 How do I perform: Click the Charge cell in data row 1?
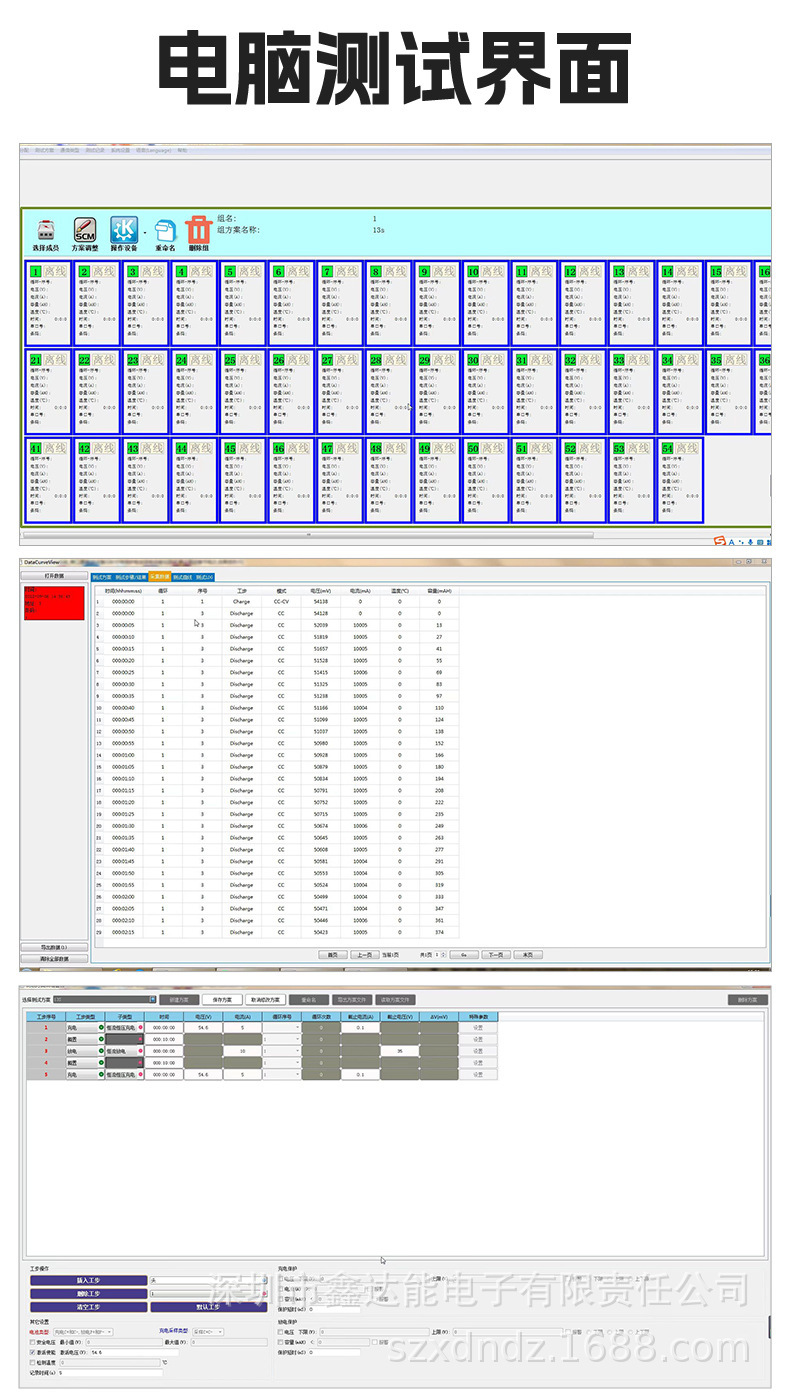click(241, 602)
